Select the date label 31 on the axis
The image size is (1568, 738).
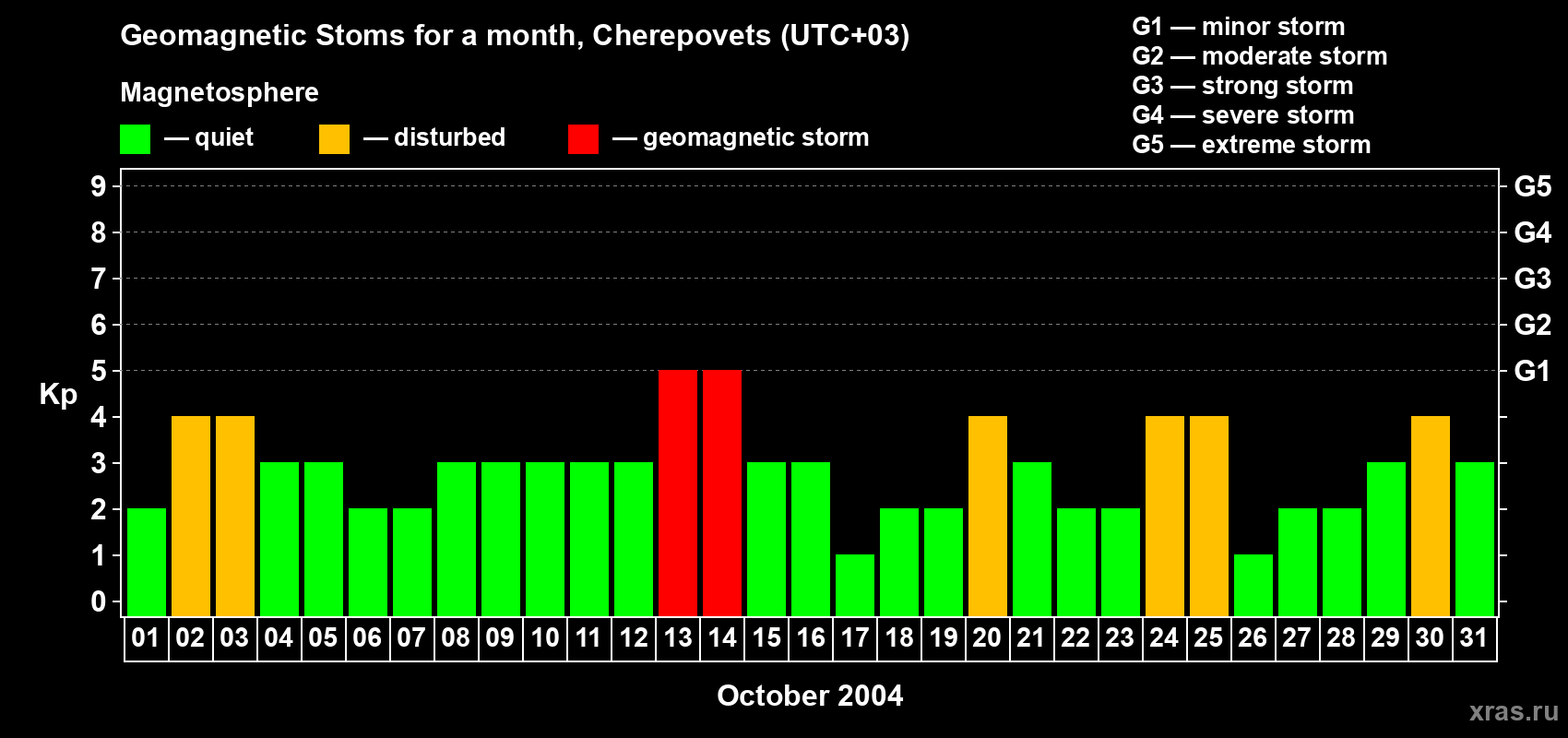point(1474,638)
